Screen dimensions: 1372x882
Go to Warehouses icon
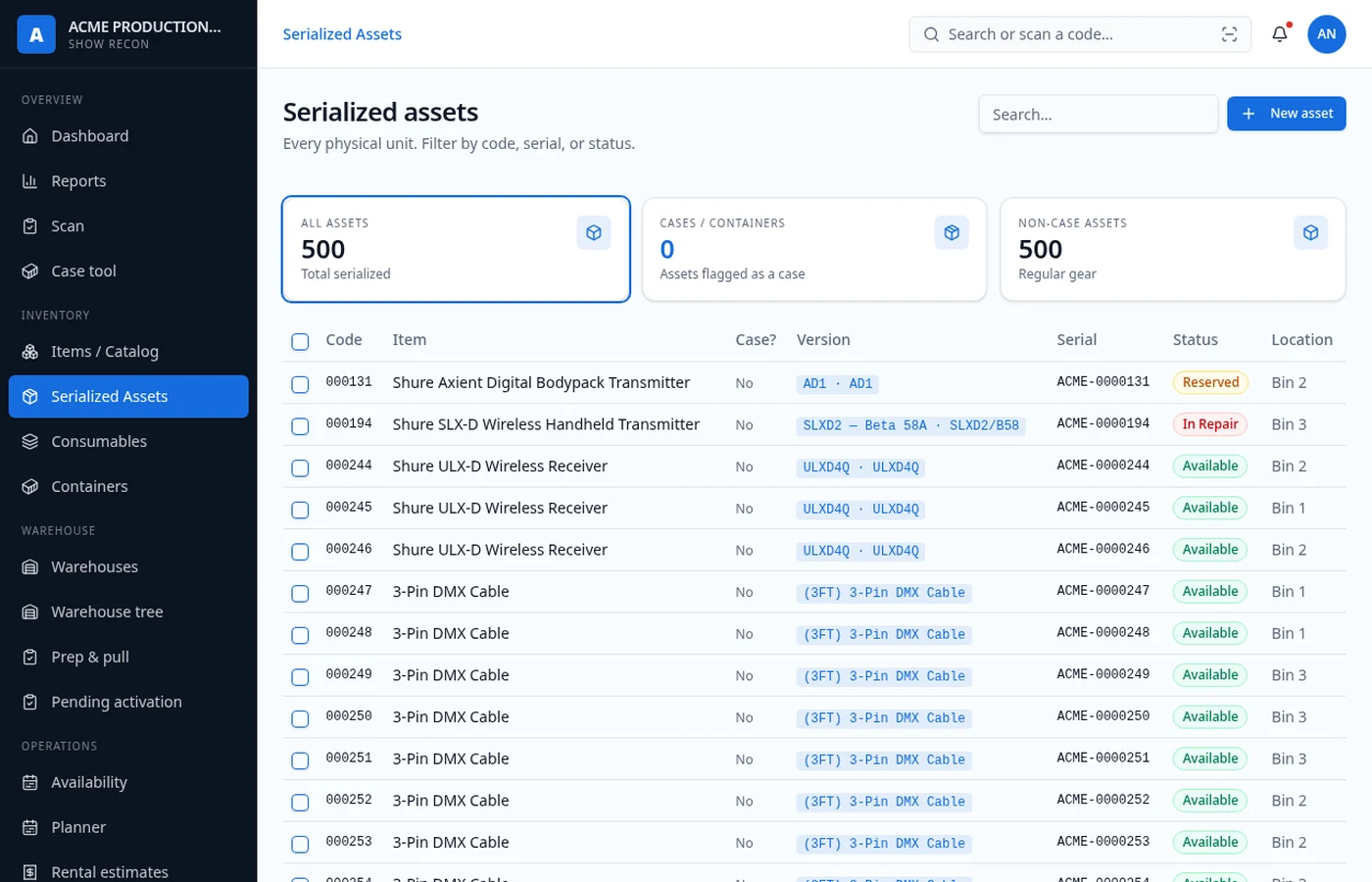[x=30, y=567]
